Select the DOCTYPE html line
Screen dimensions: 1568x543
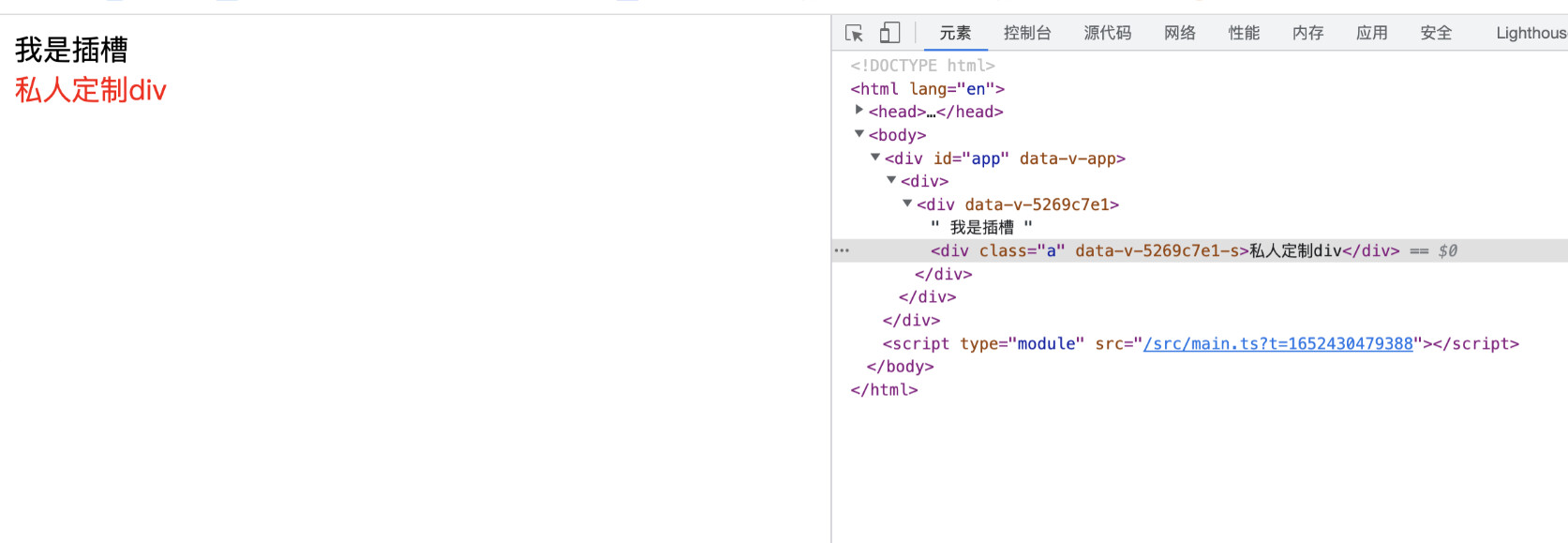[922, 66]
